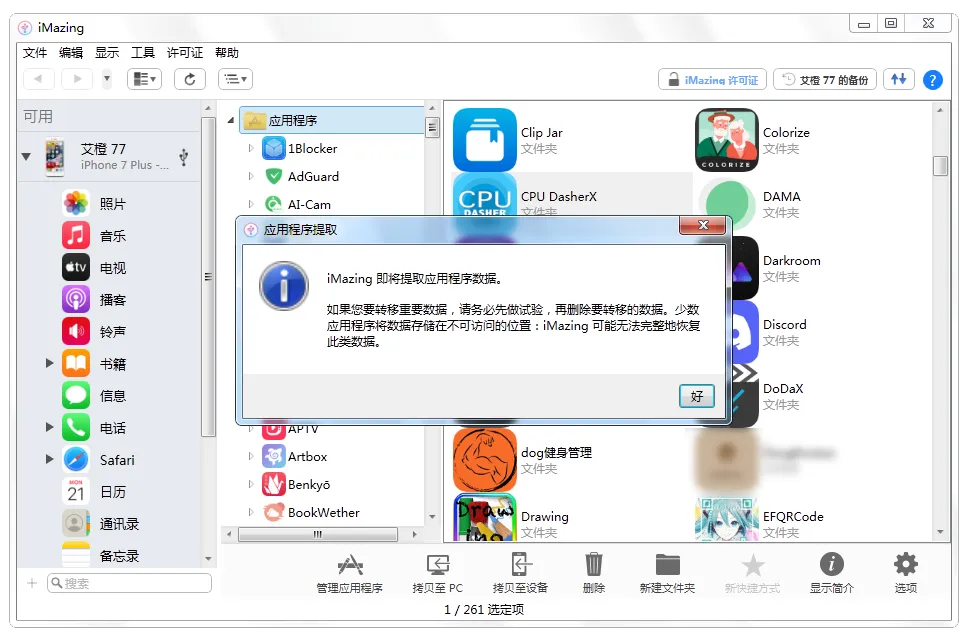Expand the AdGuard tree node
This screenshot has height=640, width=970.
click(x=251, y=176)
